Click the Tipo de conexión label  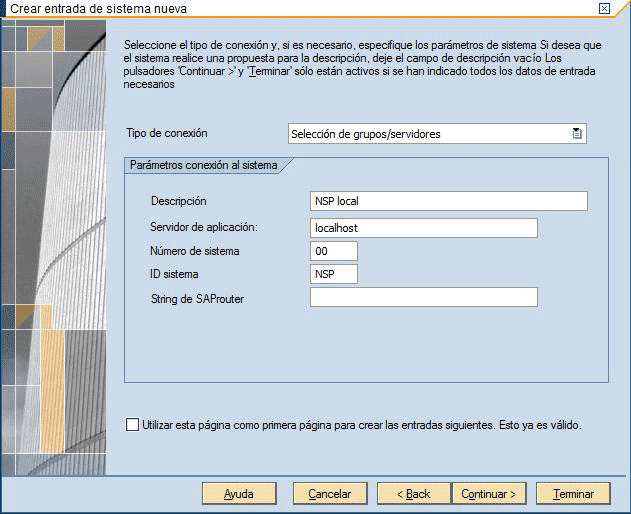coord(167,133)
